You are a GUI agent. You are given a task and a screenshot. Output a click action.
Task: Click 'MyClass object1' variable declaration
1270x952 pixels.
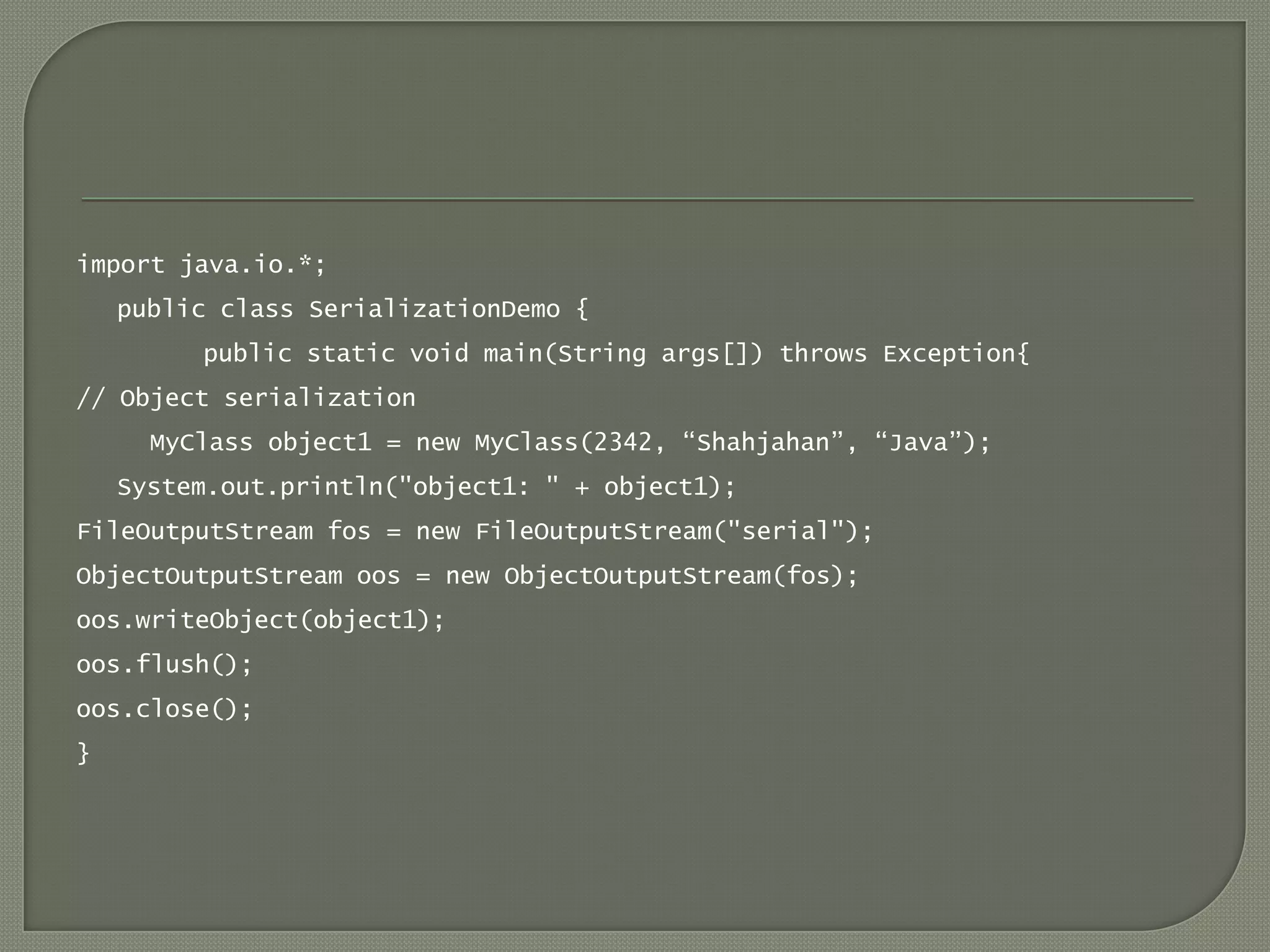[x=260, y=443]
